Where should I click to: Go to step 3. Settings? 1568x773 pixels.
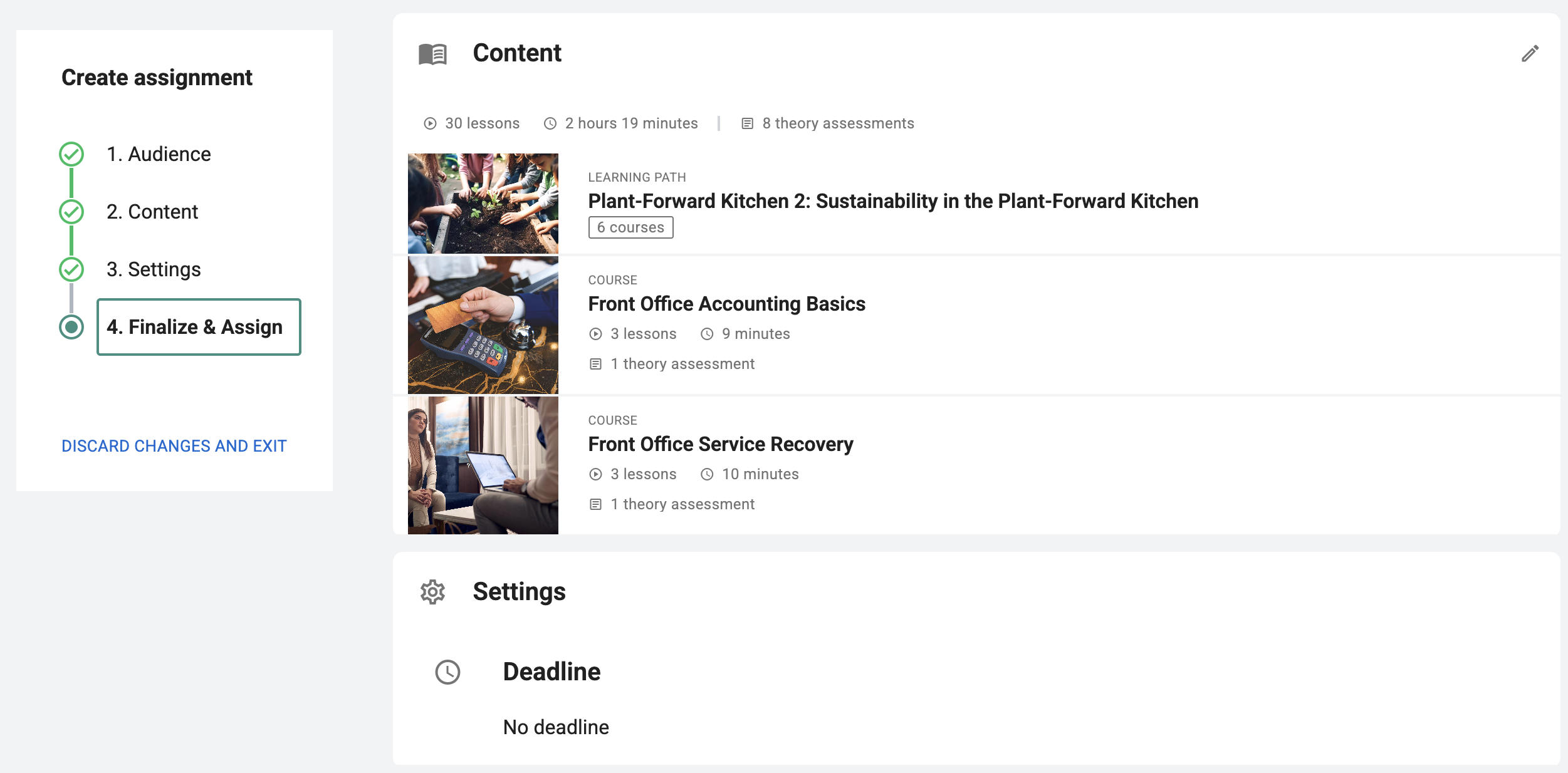pyautogui.click(x=154, y=269)
